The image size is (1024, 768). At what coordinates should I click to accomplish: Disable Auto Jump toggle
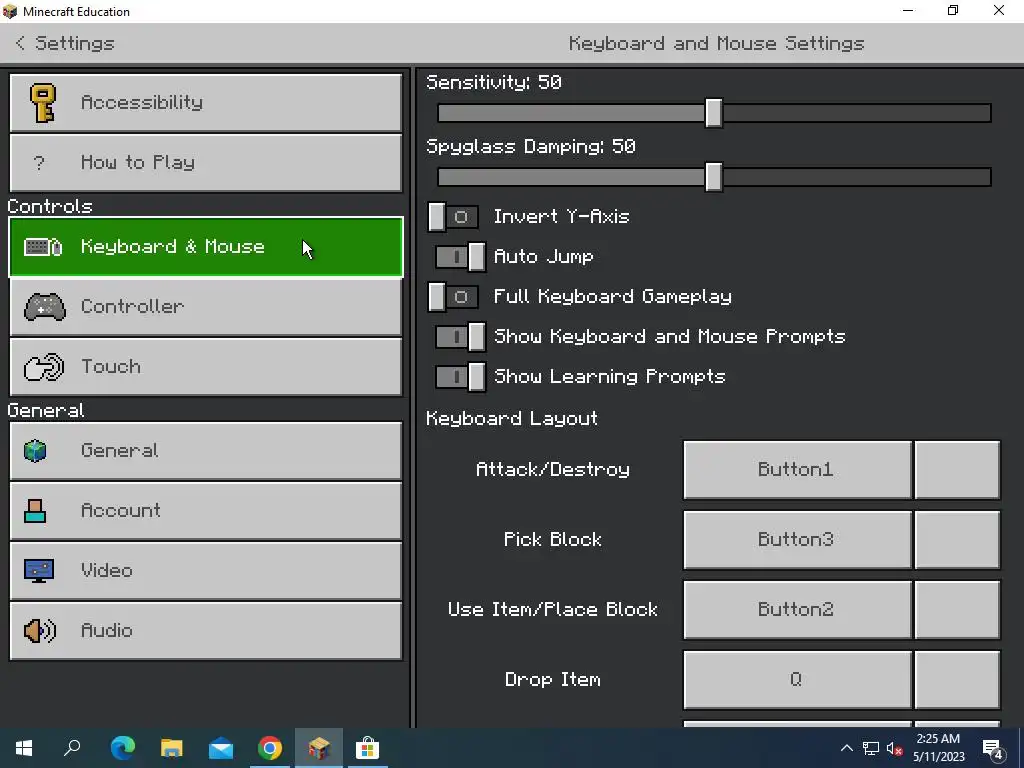(x=460, y=257)
